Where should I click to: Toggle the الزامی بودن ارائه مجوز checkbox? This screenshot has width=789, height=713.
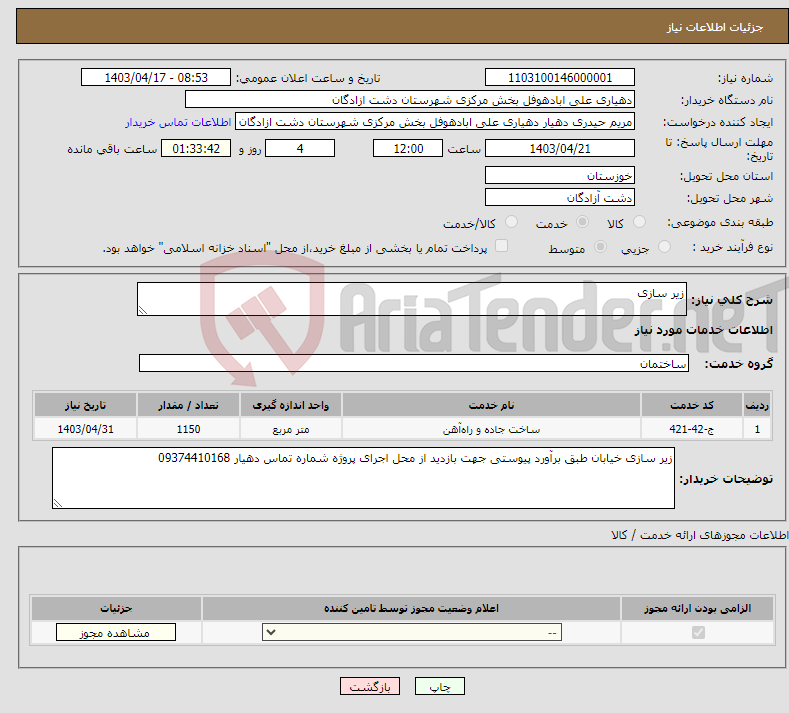point(698,632)
